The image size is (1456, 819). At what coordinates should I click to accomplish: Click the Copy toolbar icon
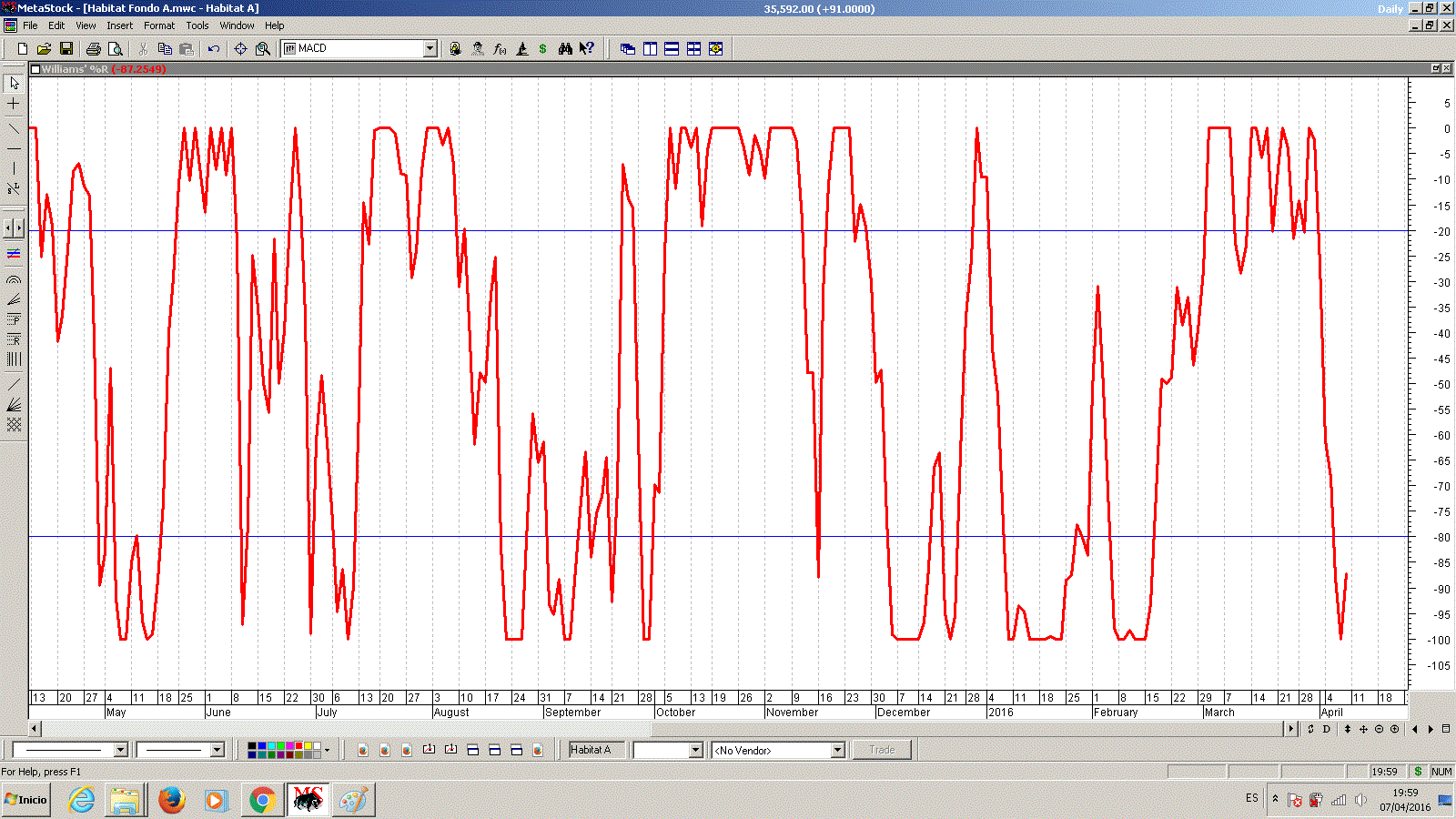[x=165, y=49]
